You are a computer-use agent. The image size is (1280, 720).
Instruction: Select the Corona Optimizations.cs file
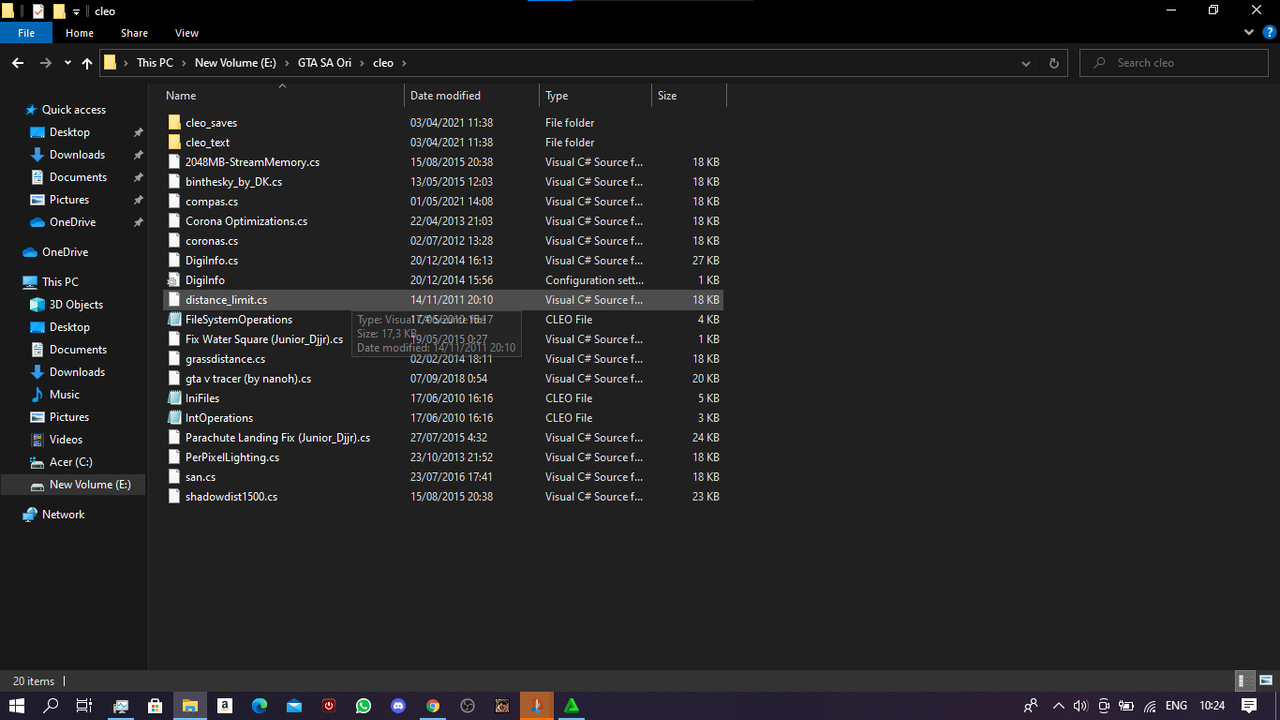(442, 221)
